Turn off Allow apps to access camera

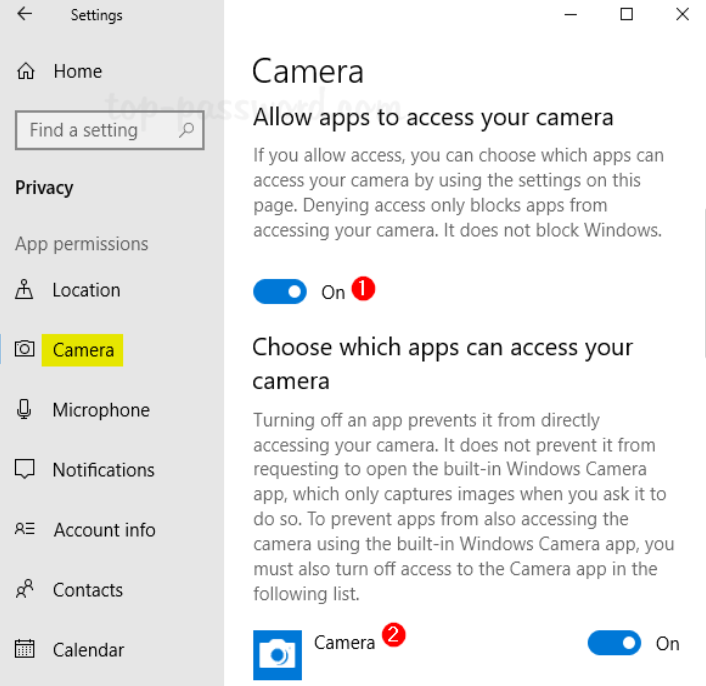pos(280,292)
